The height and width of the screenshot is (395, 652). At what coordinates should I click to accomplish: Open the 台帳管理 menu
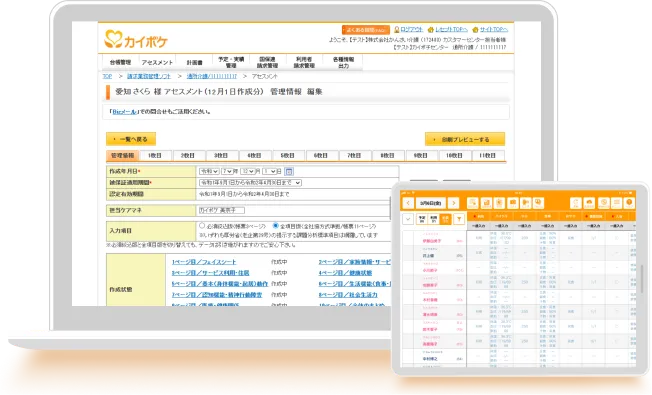pos(120,62)
